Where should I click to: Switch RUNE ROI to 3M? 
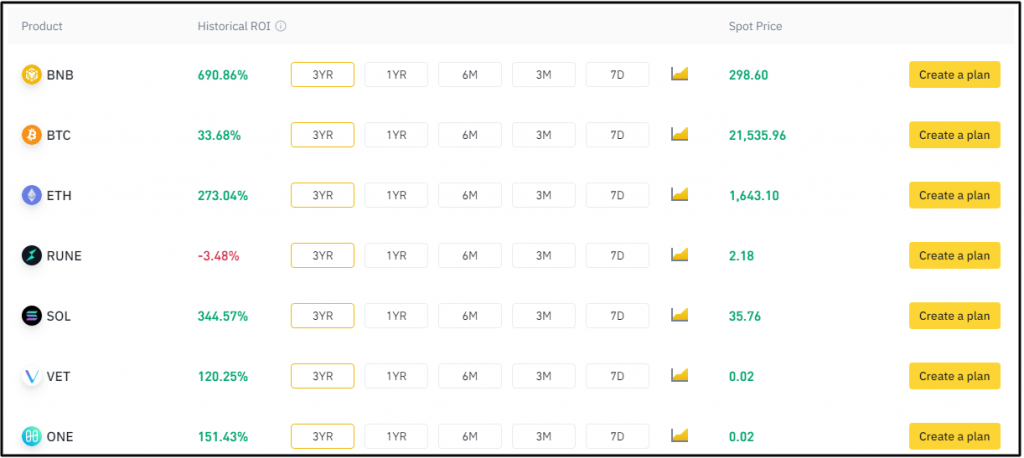(x=543, y=255)
